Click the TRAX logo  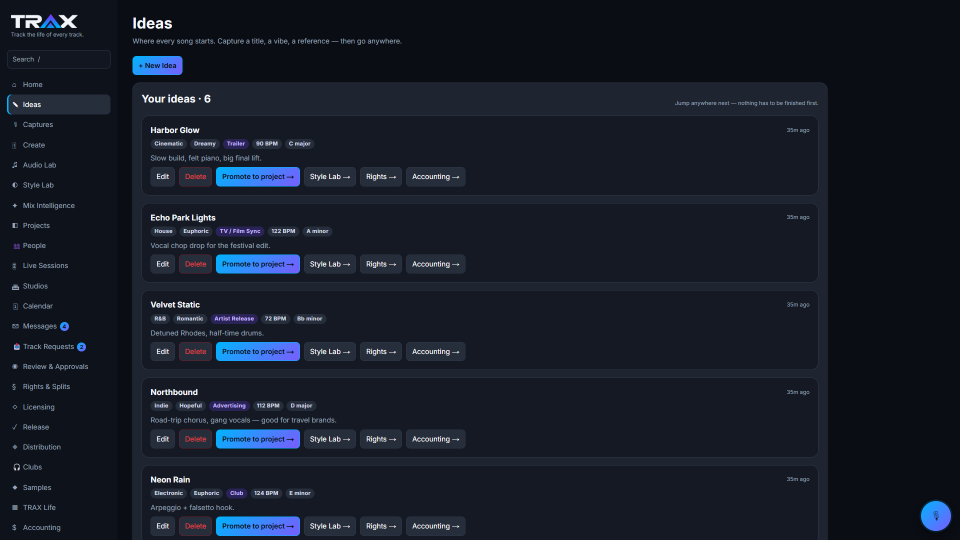point(44,22)
